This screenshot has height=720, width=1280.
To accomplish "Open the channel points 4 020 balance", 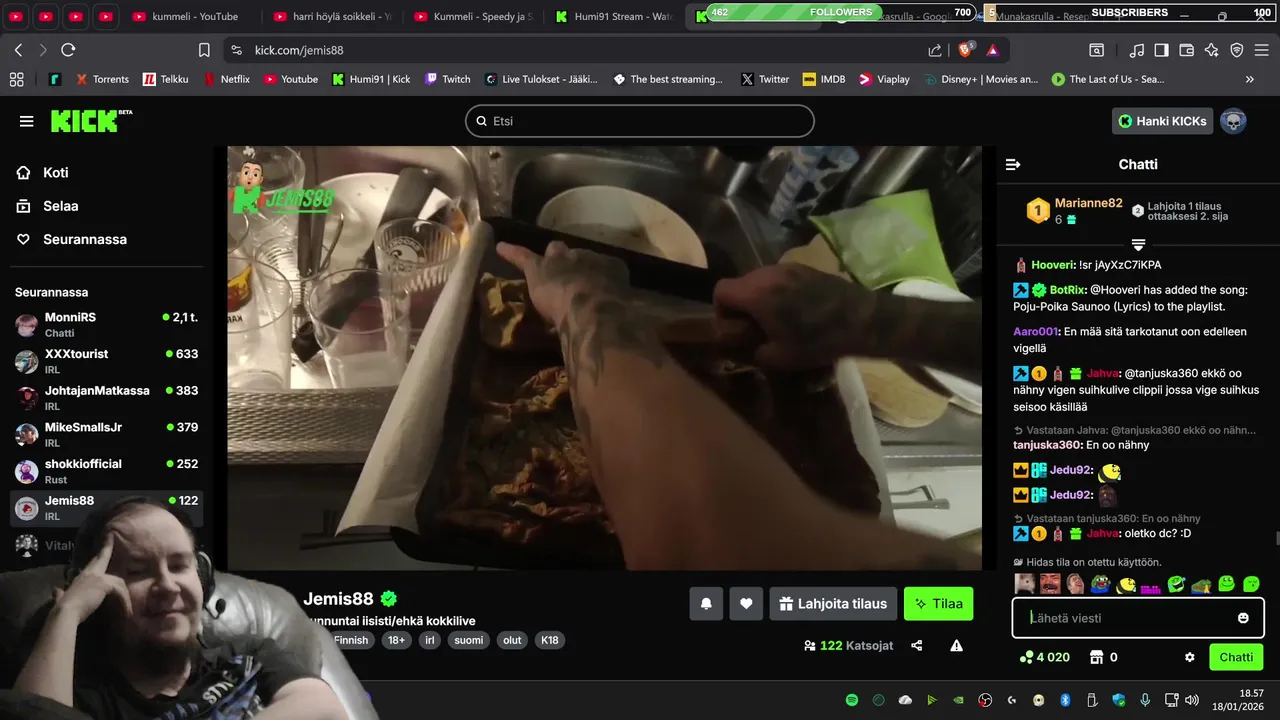I will point(1044,657).
